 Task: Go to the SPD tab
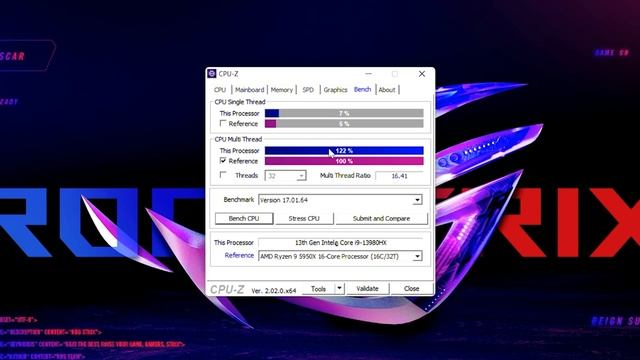[308, 90]
